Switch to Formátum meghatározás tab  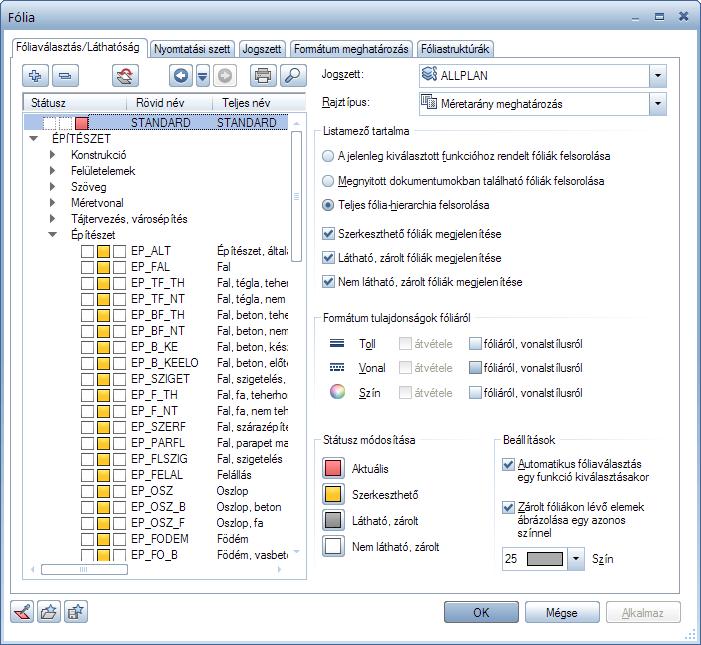tap(351, 49)
